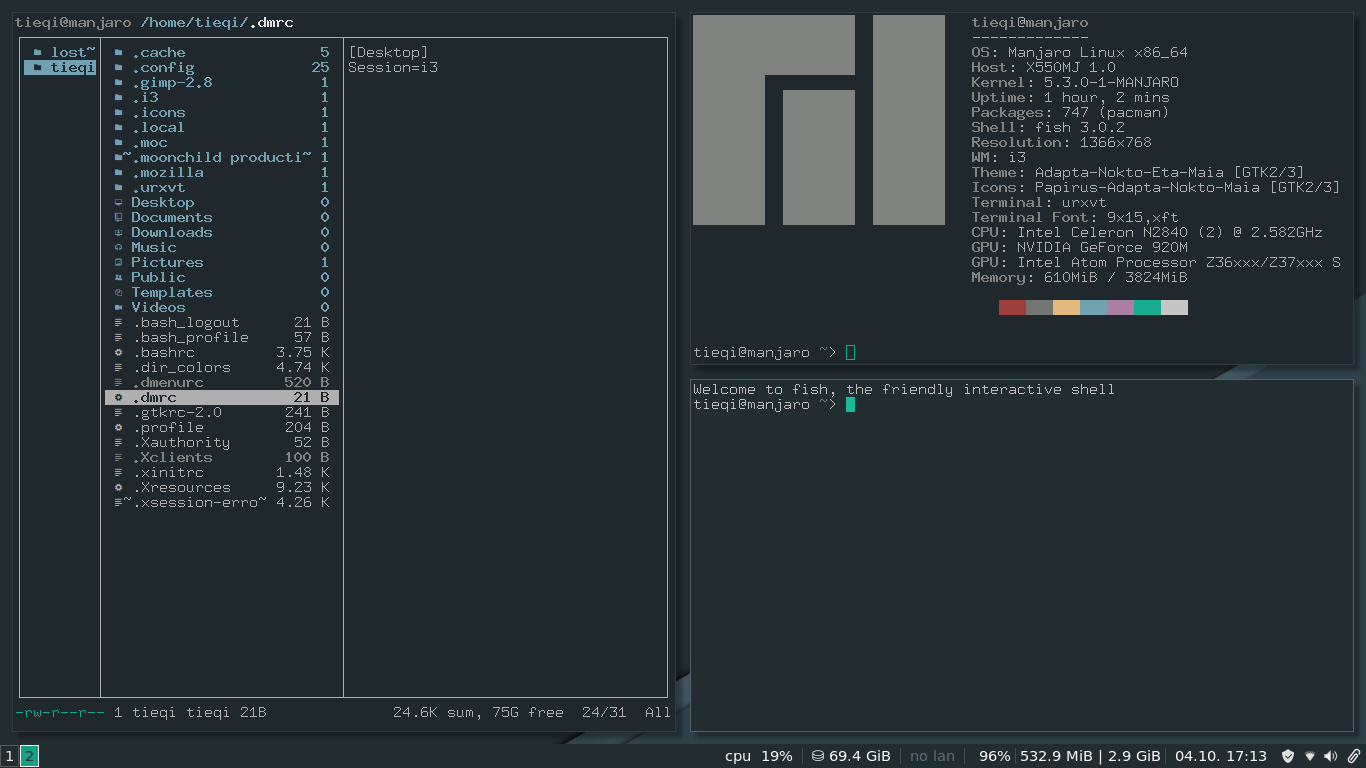The width and height of the screenshot is (1366, 768).
Task: Click the folder icon next to .config
Action: click(x=119, y=68)
